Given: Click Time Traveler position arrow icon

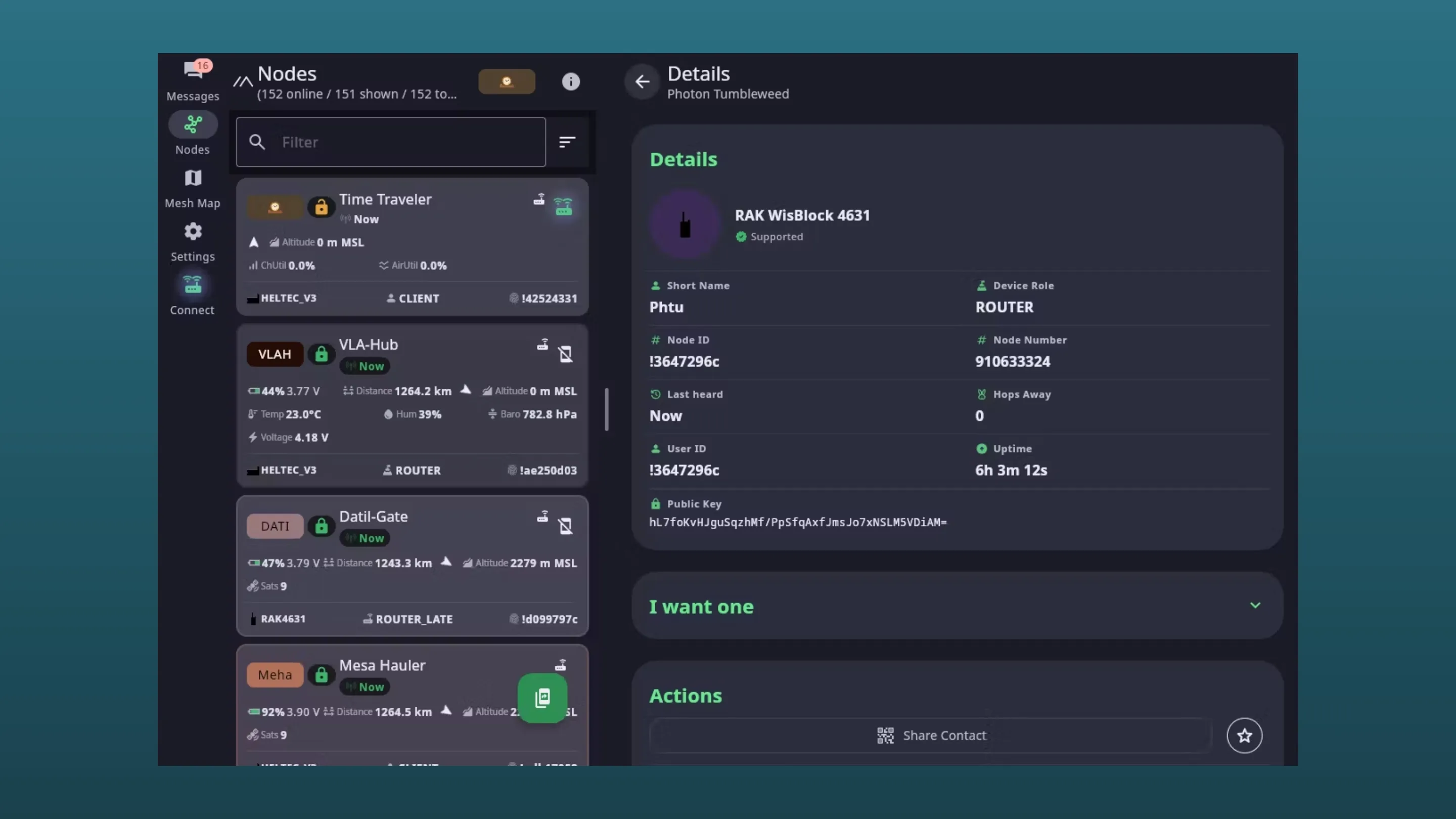Looking at the screenshot, I should click(254, 243).
